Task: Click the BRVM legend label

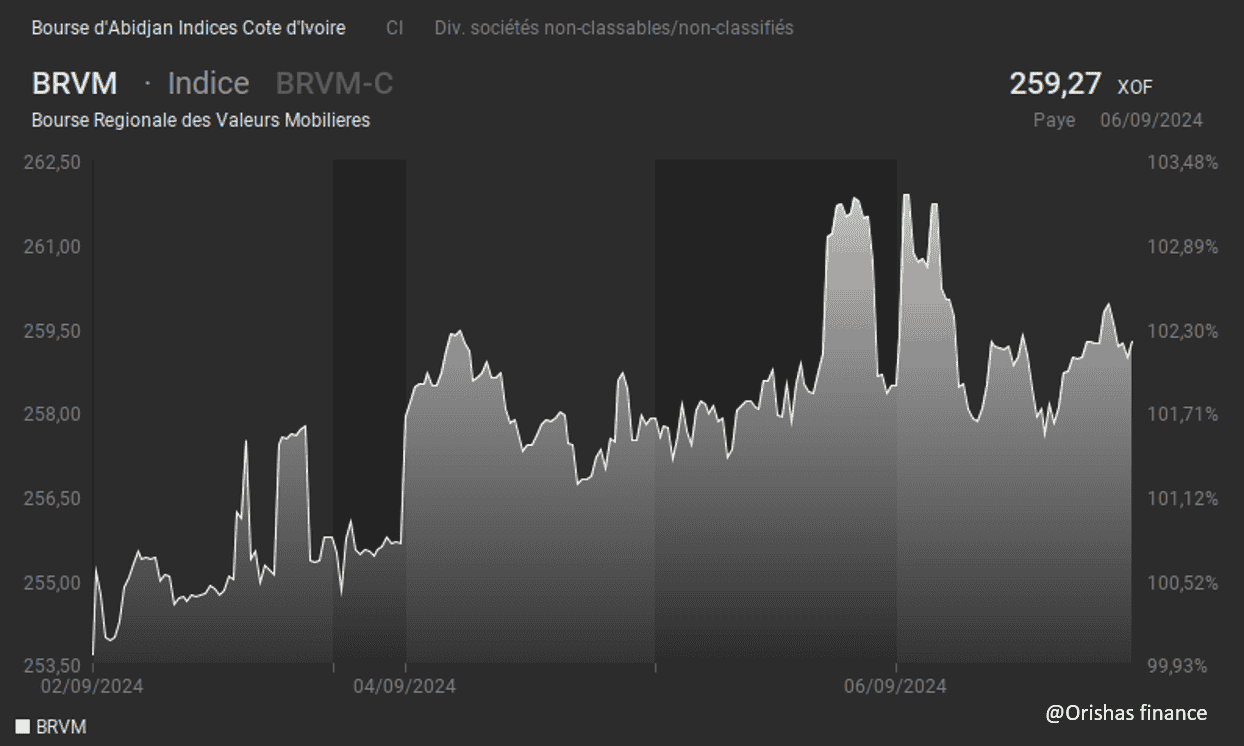Action: click(61, 727)
